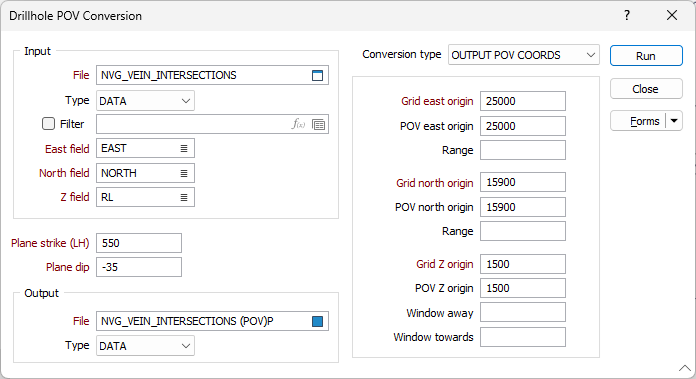This screenshot has height=379, width=696.
Task: Click the Grid east origin field
Action: [523, 101]
